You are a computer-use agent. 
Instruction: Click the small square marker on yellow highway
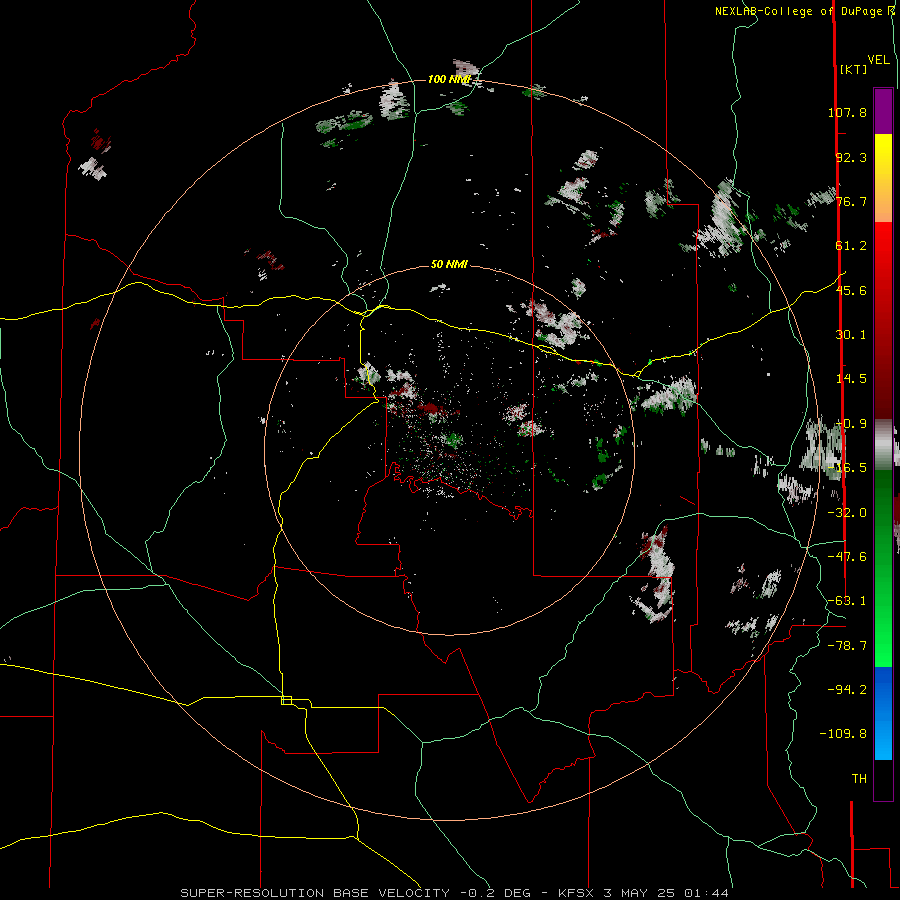286,700
